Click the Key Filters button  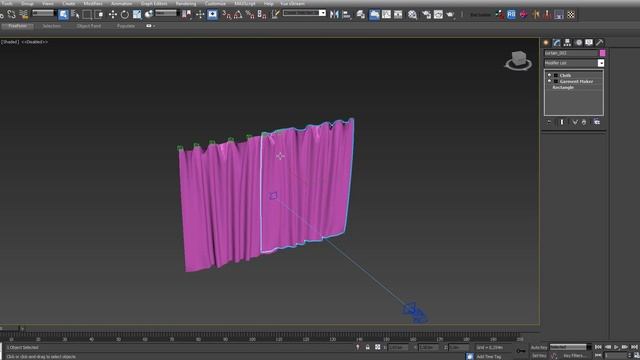tap(575, 356)
